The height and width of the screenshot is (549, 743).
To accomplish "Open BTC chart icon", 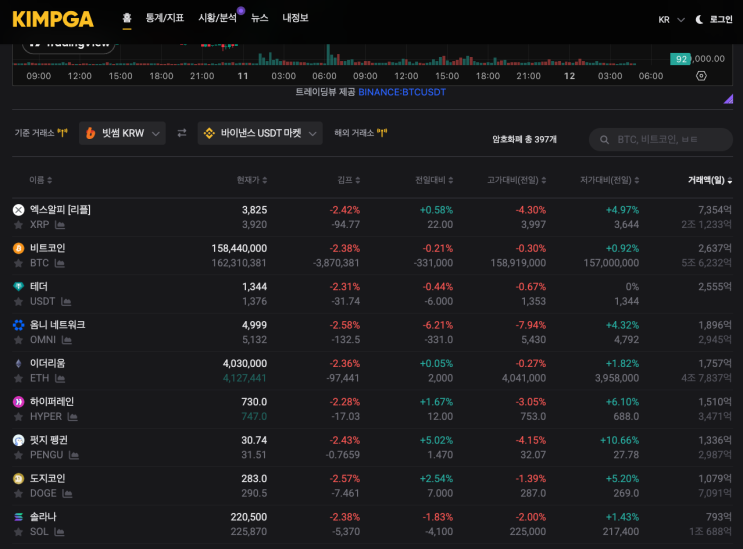I will pyautogui.click(x=59, y=263).
